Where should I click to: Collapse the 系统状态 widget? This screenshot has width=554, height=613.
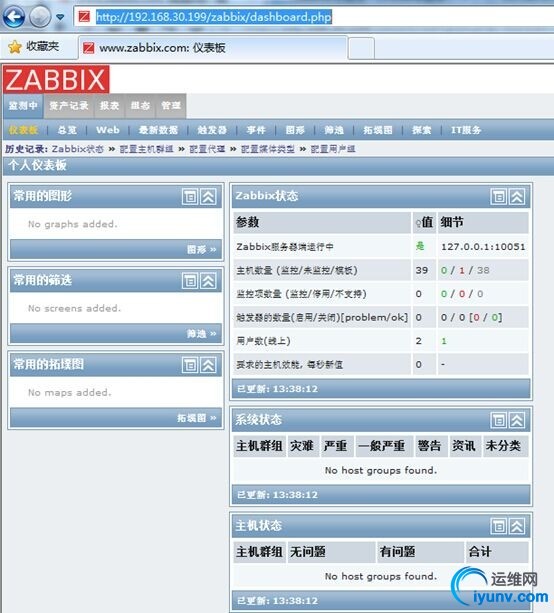[x=517, y=420]
